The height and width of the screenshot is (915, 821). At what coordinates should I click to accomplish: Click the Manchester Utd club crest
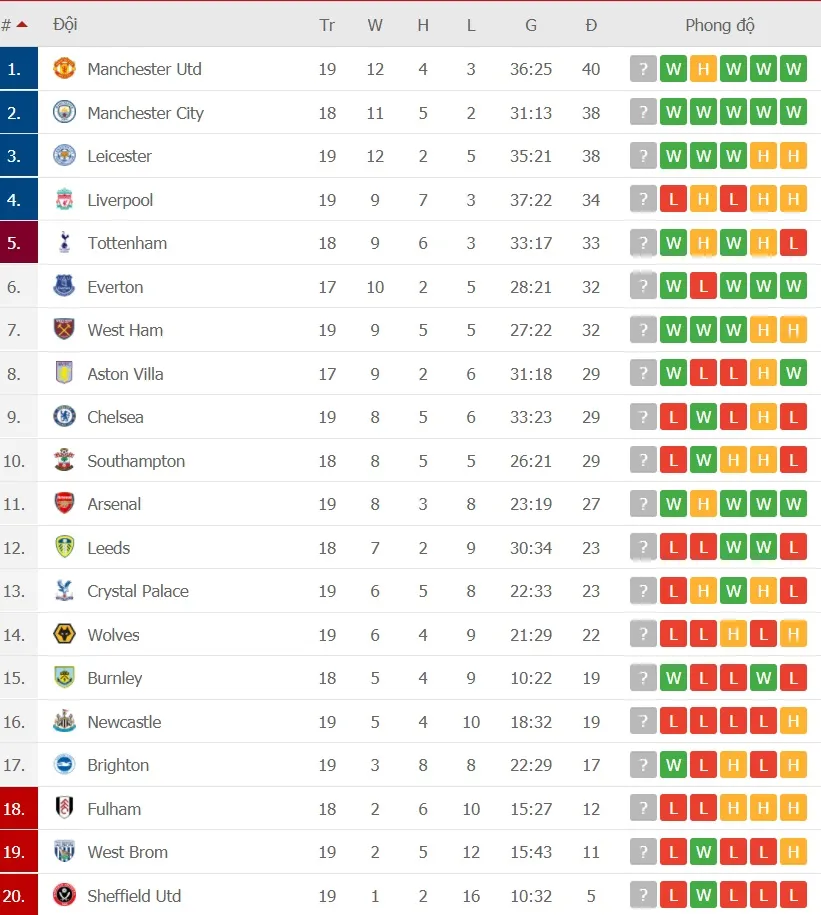pyautogui.click(x=62, y=69)
